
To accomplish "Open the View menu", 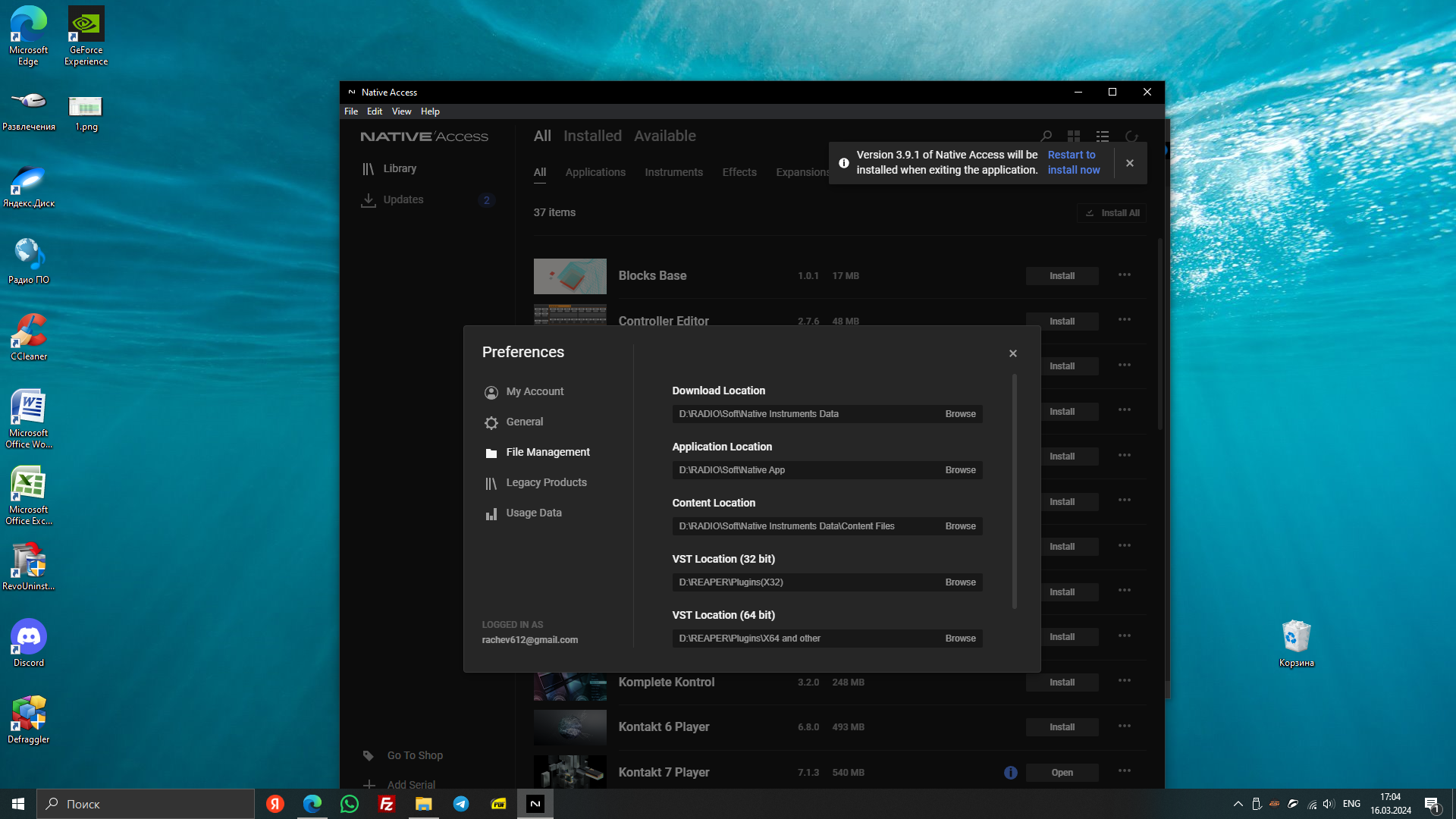I will tap(401, 111).
